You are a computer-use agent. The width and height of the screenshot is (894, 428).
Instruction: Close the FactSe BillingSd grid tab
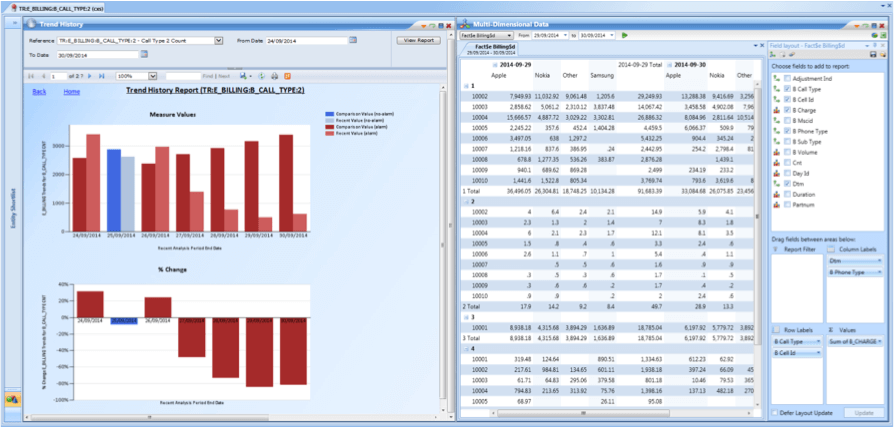pos(762,45)
